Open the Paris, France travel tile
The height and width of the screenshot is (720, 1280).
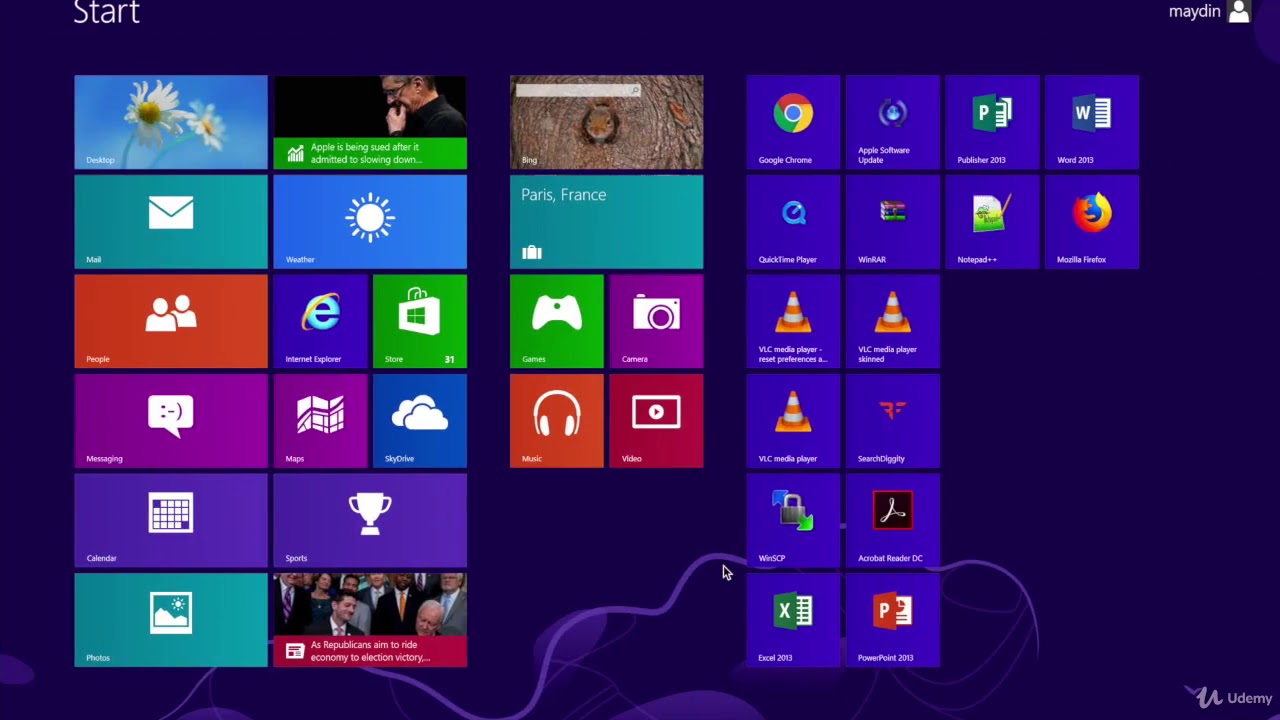pyautogui.click(x=607, y=222)
